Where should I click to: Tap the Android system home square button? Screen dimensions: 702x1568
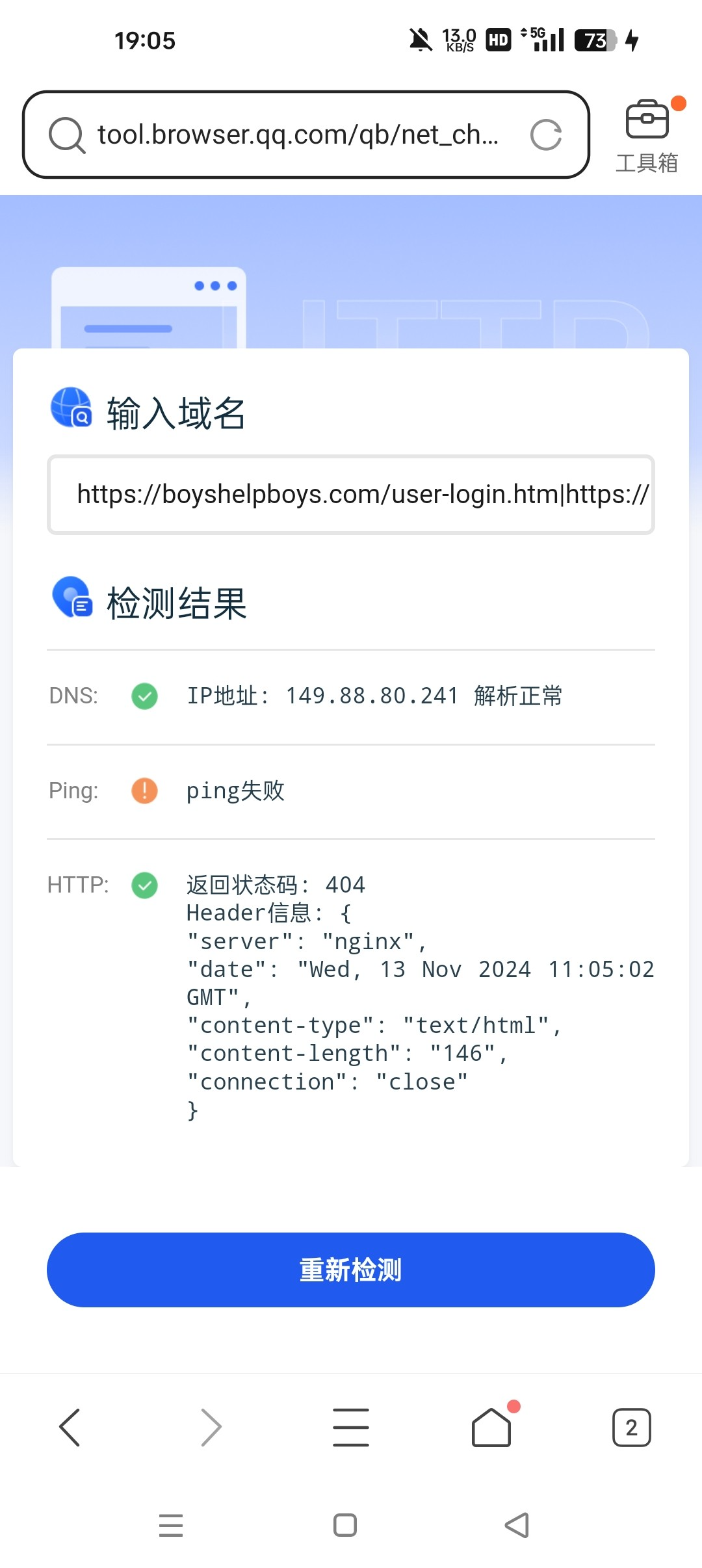coord(345,1525)
